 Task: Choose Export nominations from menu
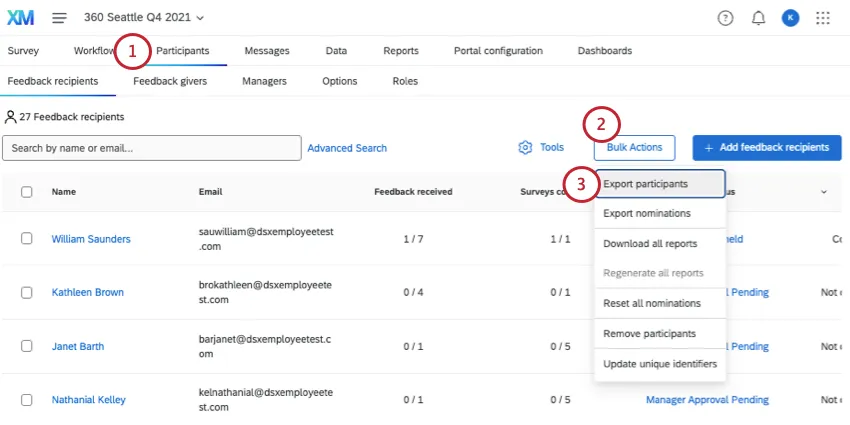[660, 214]
